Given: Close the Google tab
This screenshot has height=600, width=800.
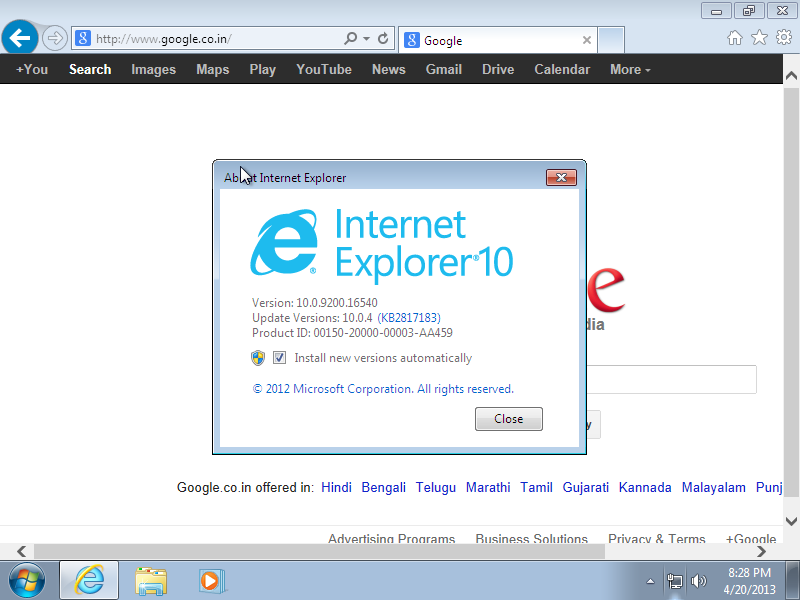Looking at the screenshot, I should [x=587, y=40].
